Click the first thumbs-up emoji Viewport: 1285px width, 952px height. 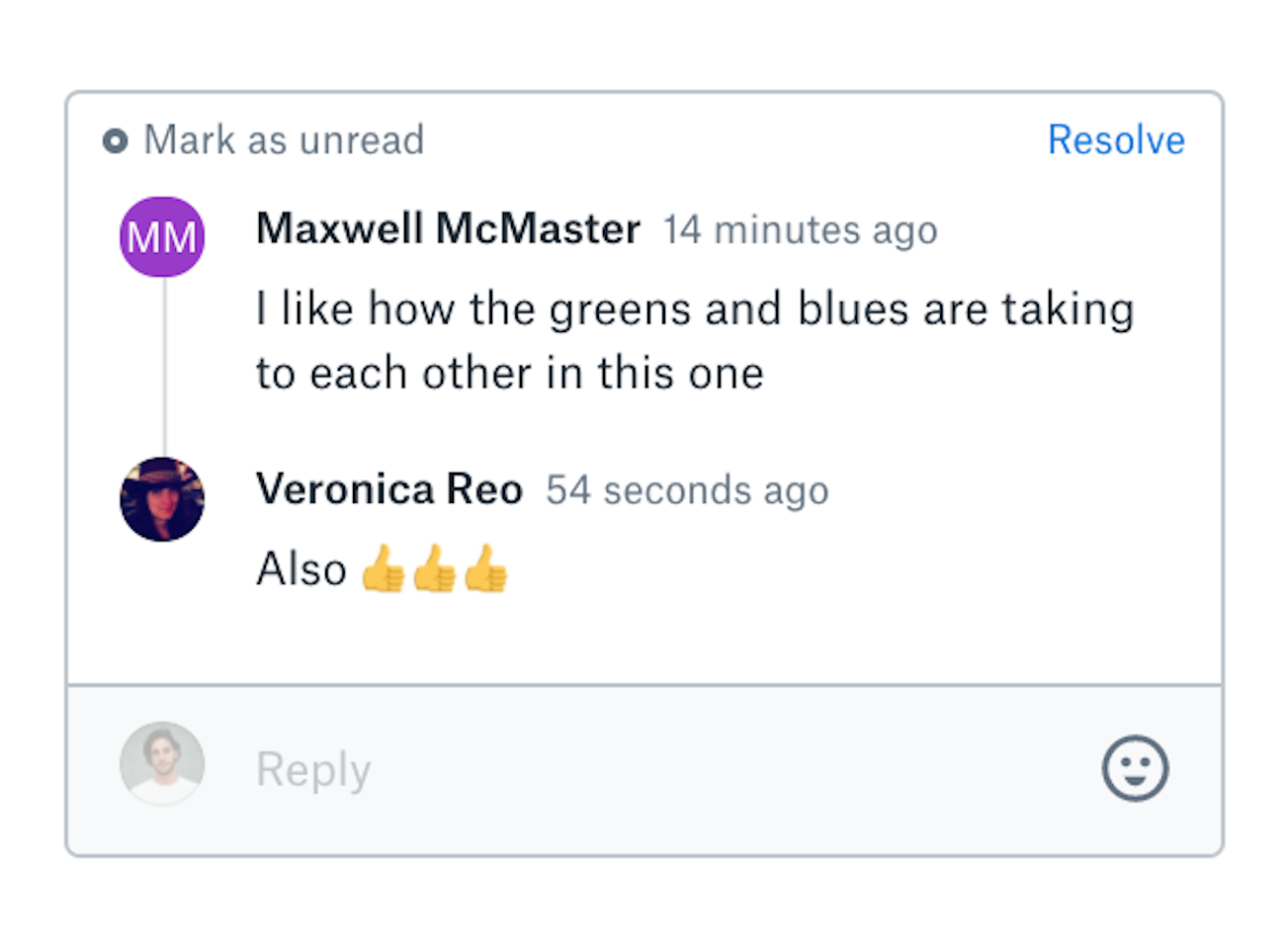point(384,568)
